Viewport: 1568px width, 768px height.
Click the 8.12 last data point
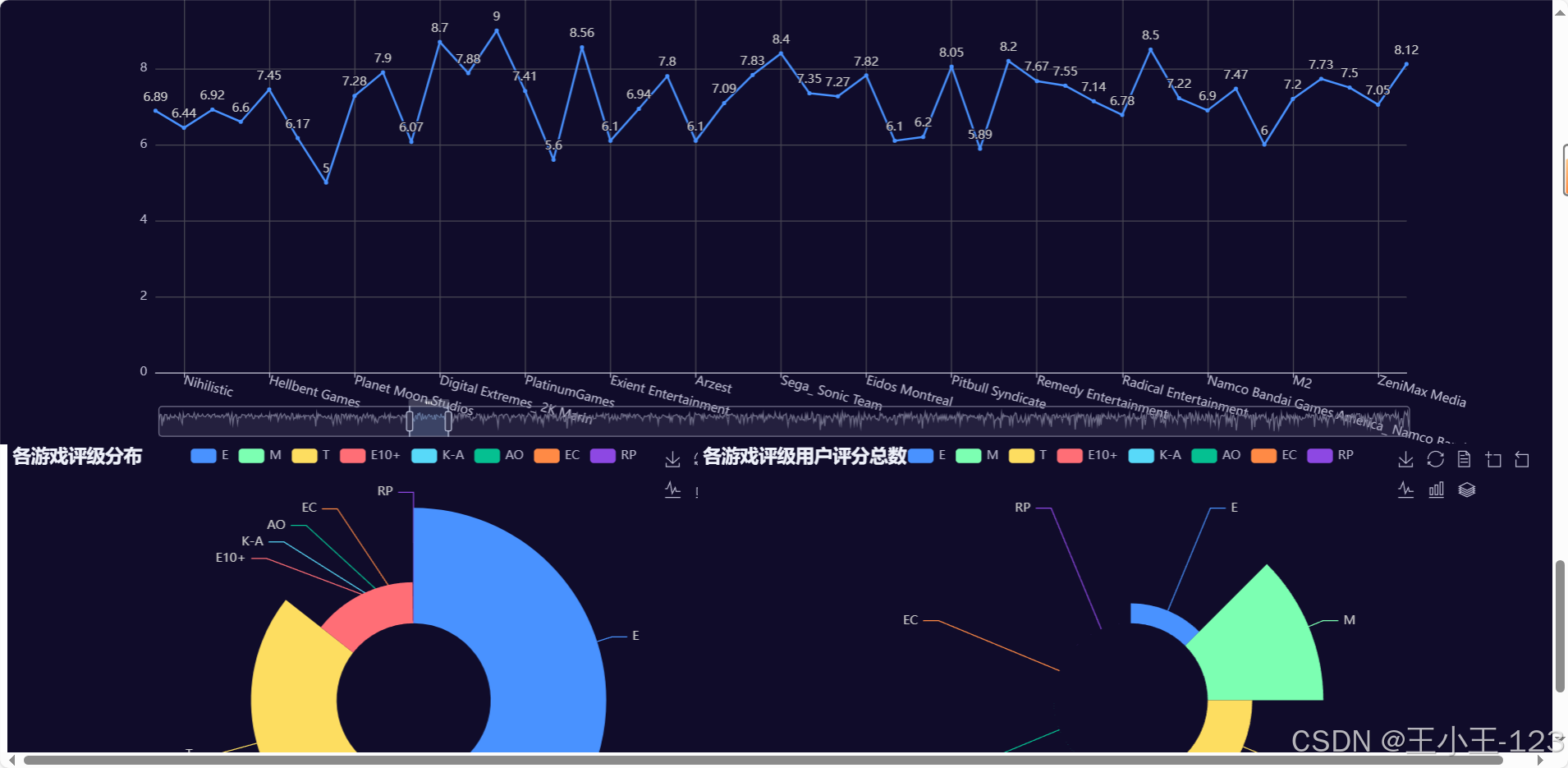click(1406, 64)
